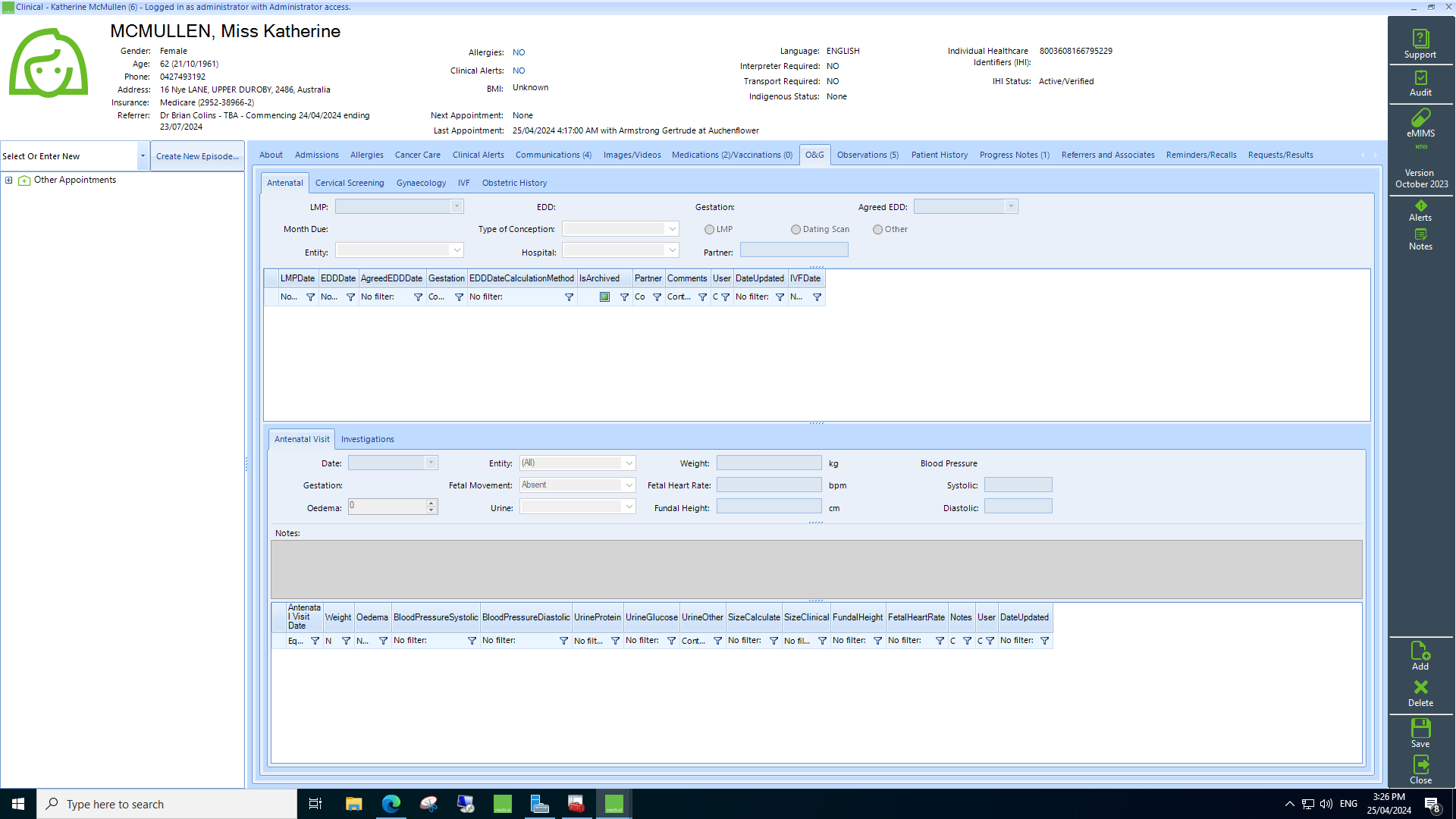Open filter icon for IVFDate column
The height and width of the screenshot is (819, 1456).
coord(817,297)
